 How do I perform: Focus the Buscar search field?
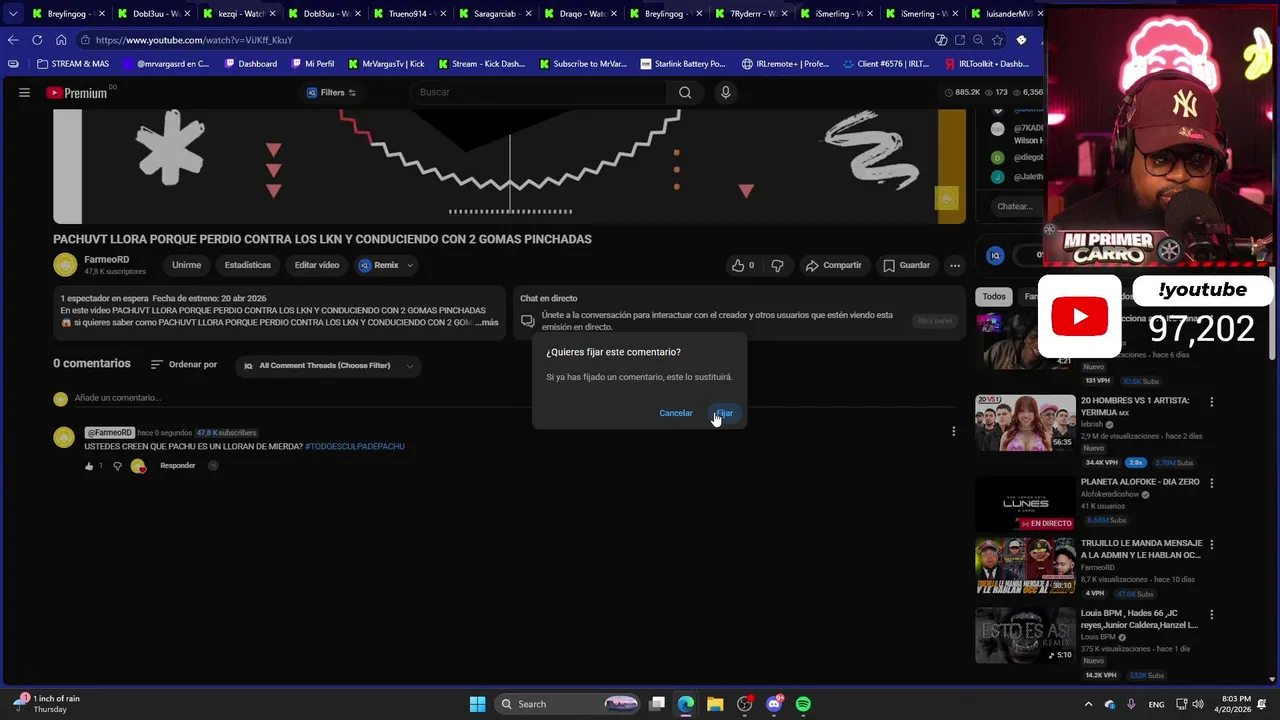(x=540, y=92)
